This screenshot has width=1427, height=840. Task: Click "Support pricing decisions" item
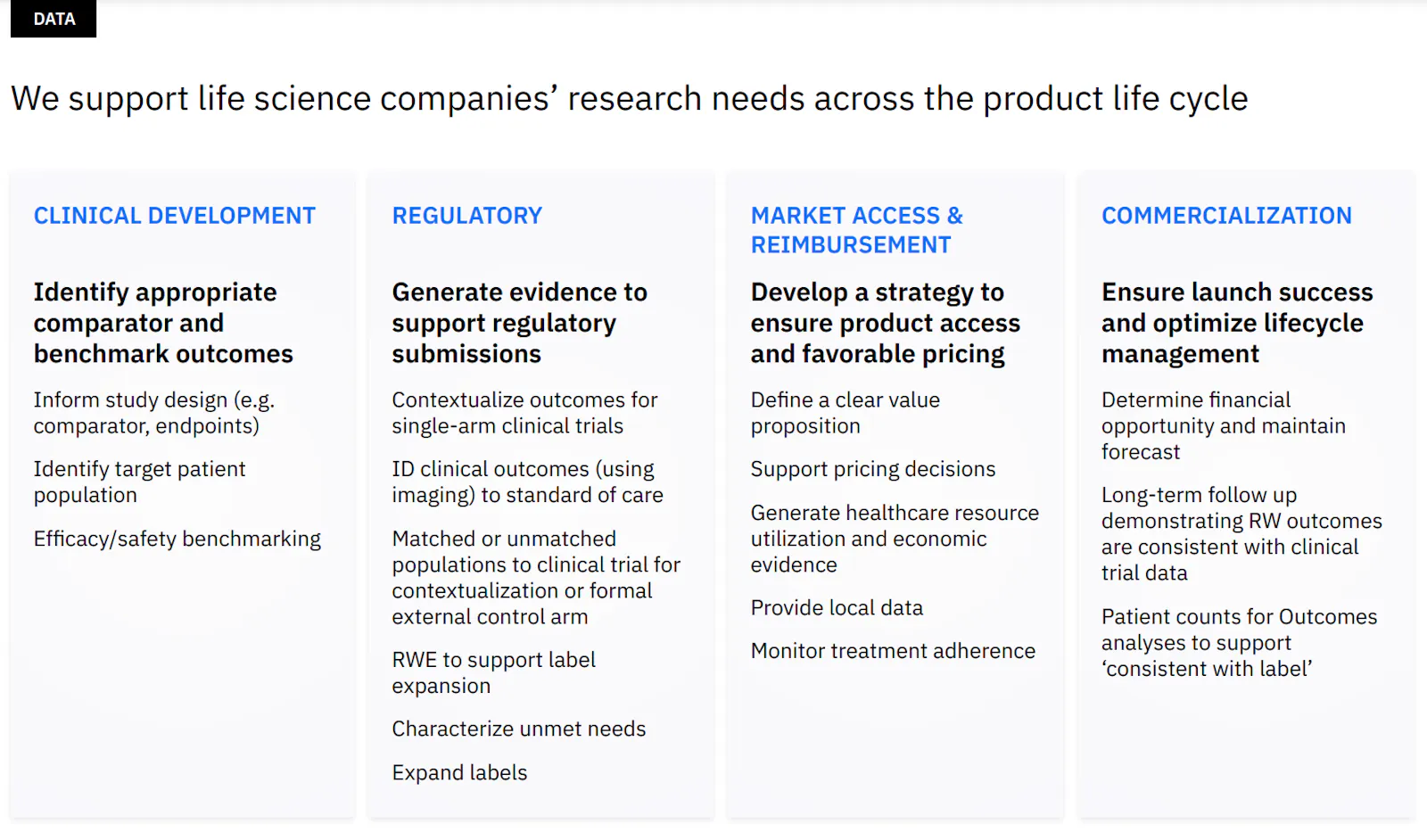[872, 469]
